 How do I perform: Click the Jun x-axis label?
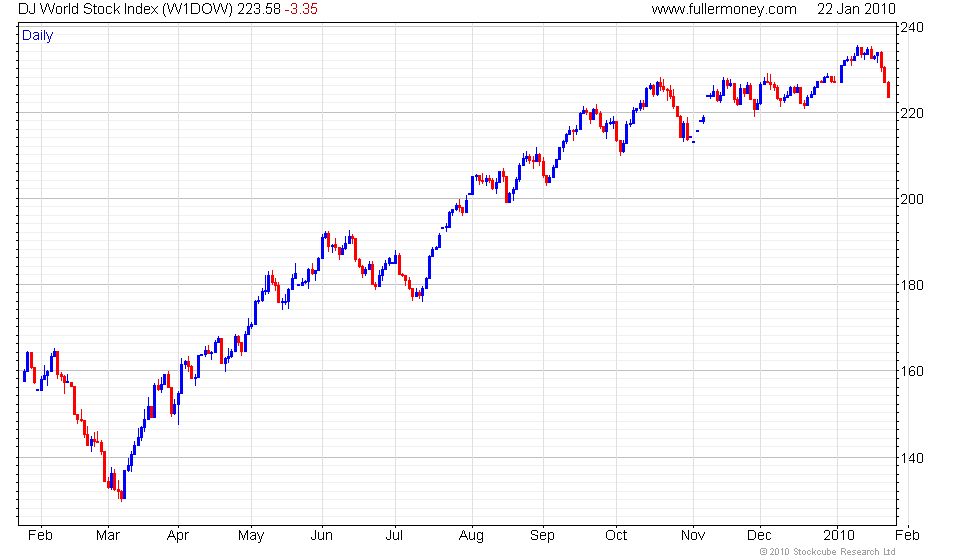tap(321, 536)
